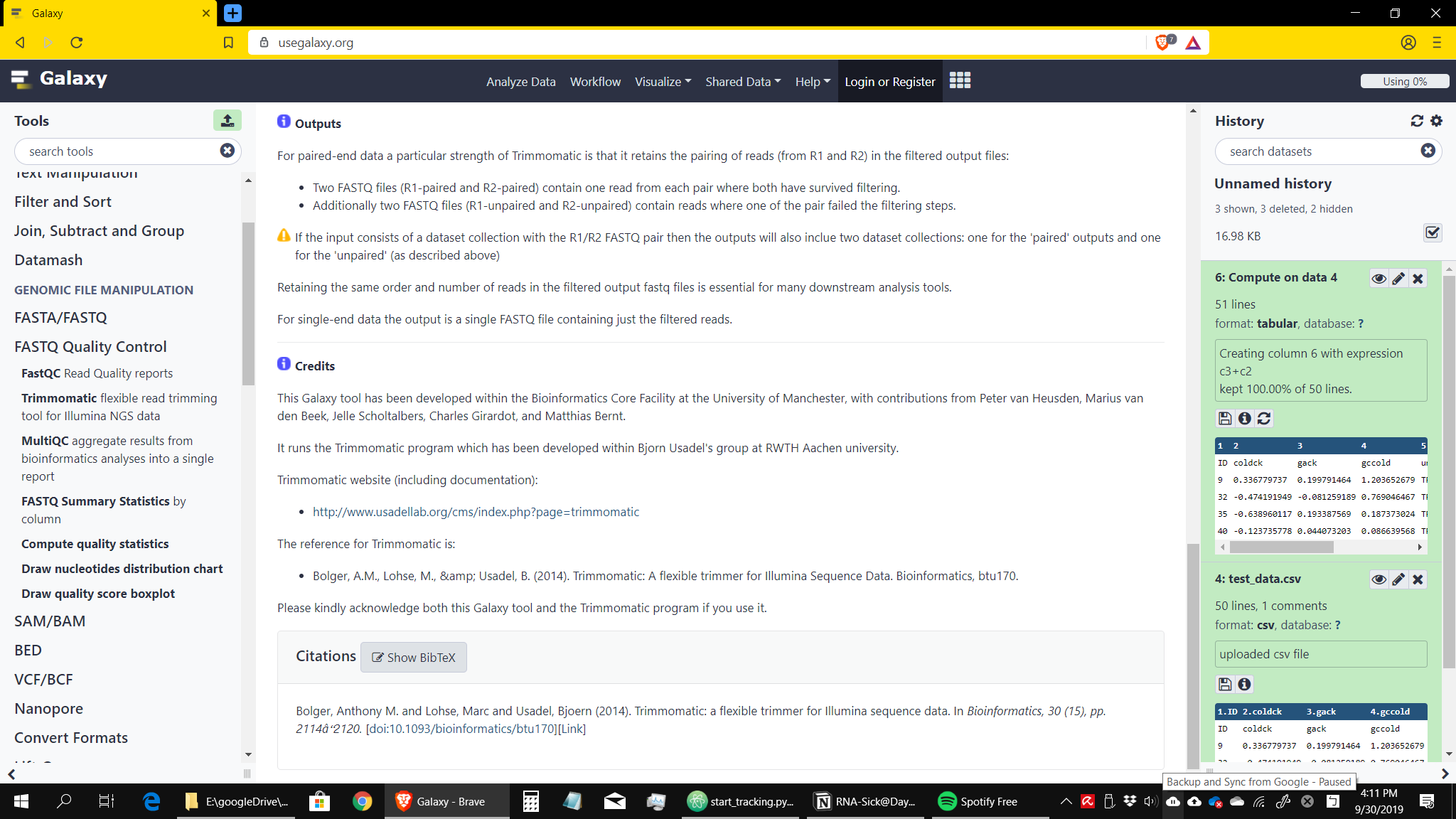Collapse the tools panel with left chevron
This screenshot has width=1456, height=819.
[x=11, y=773]
